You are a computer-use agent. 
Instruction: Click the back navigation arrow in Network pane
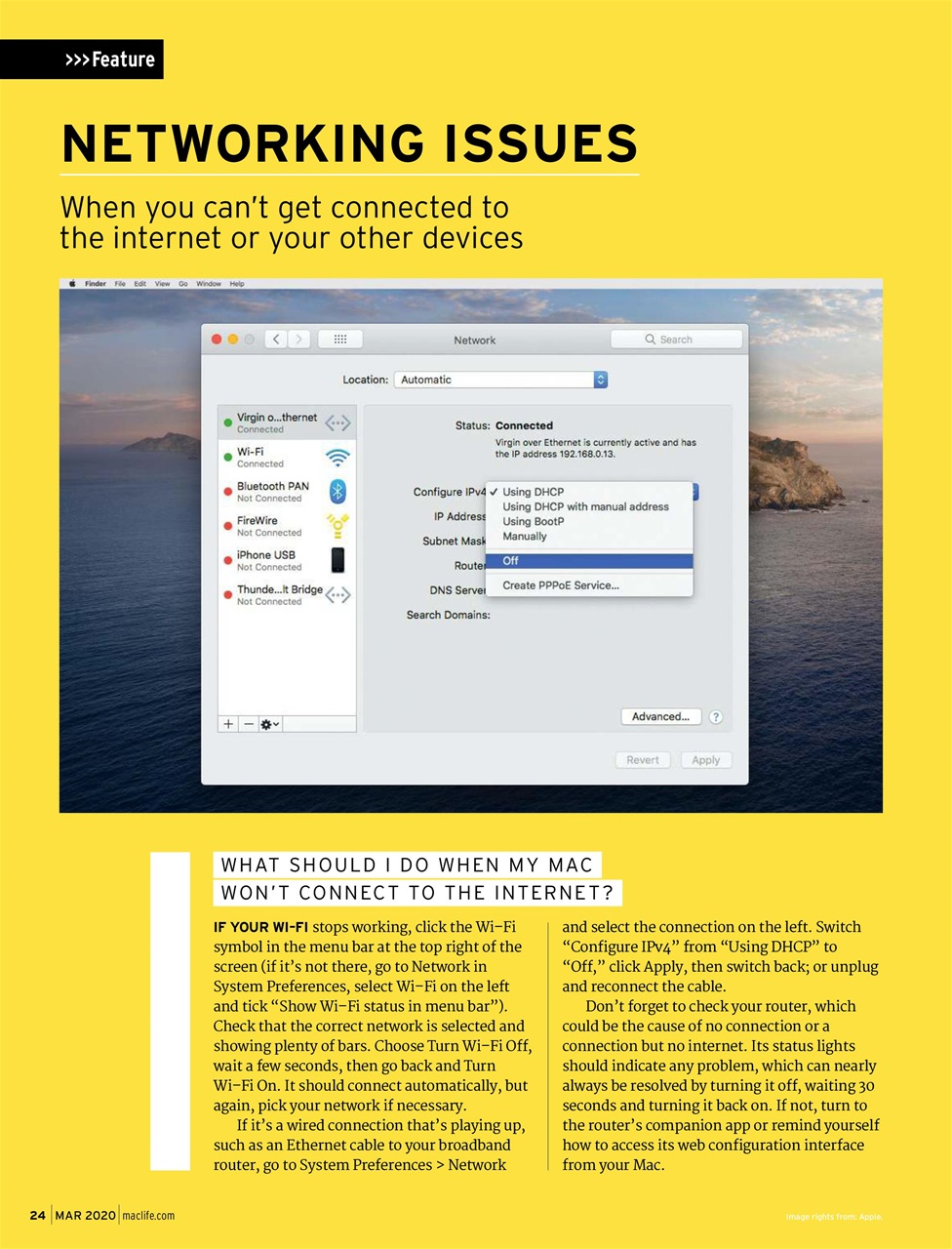276,339
